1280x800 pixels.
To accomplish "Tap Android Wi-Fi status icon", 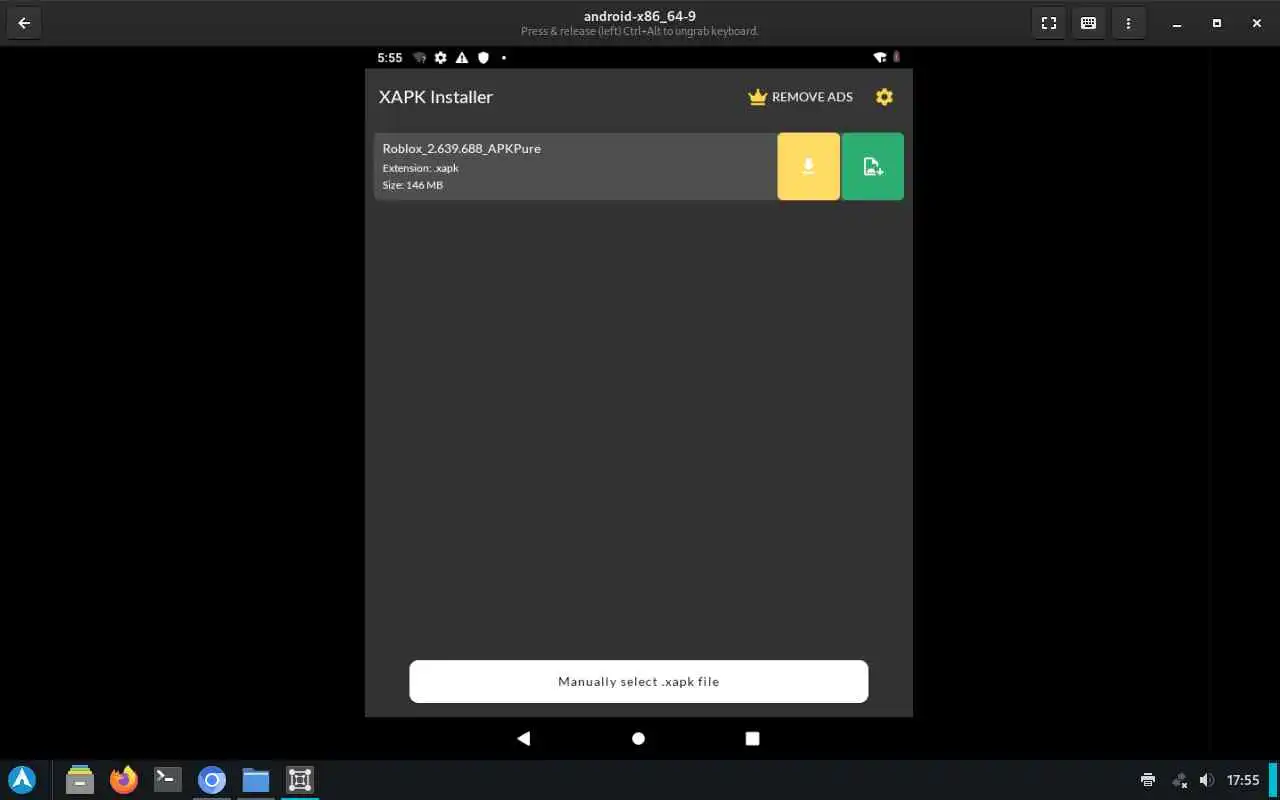I will coord(880,58).
